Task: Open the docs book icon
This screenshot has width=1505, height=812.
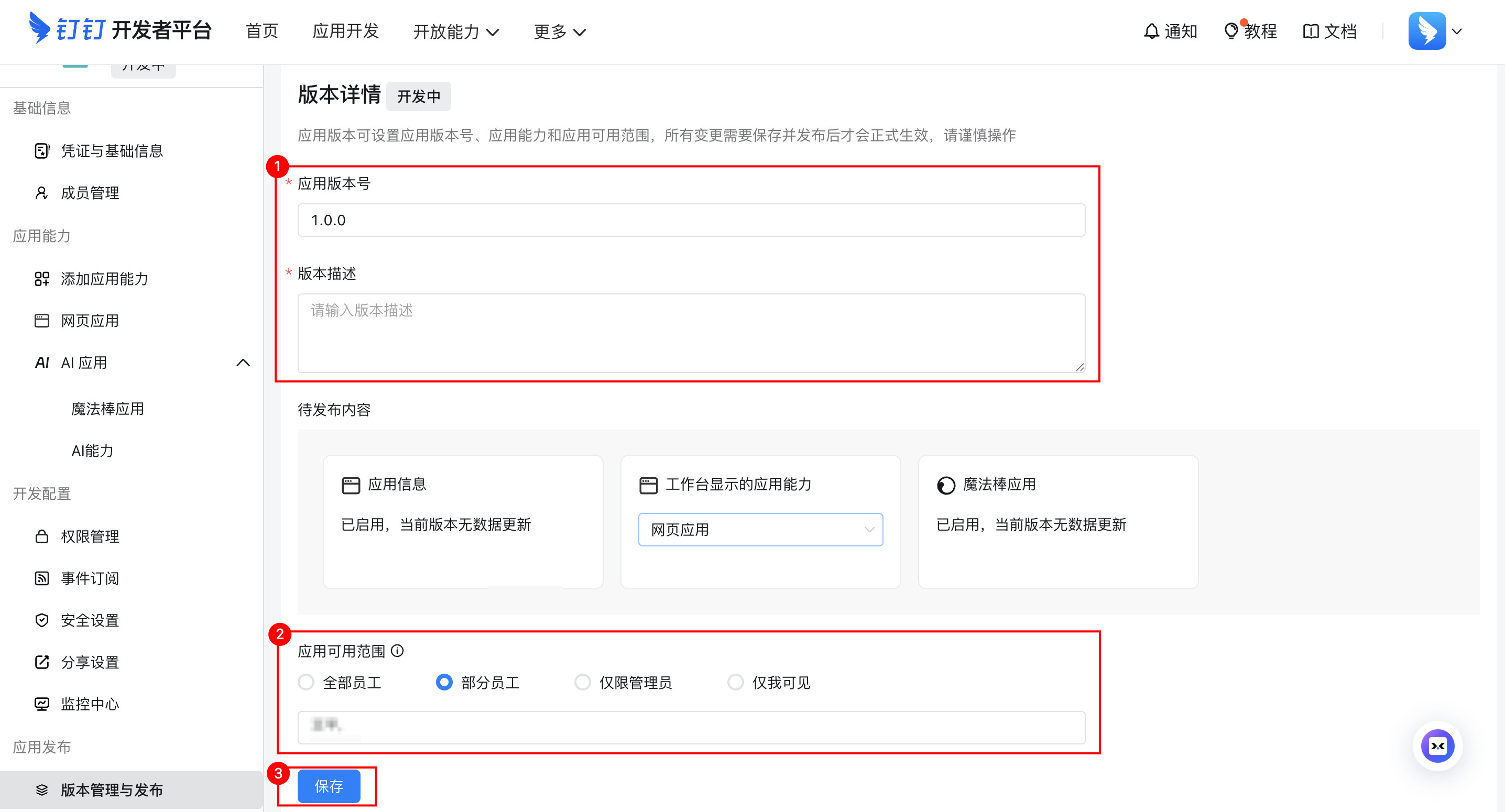Action: [1311, 31]
